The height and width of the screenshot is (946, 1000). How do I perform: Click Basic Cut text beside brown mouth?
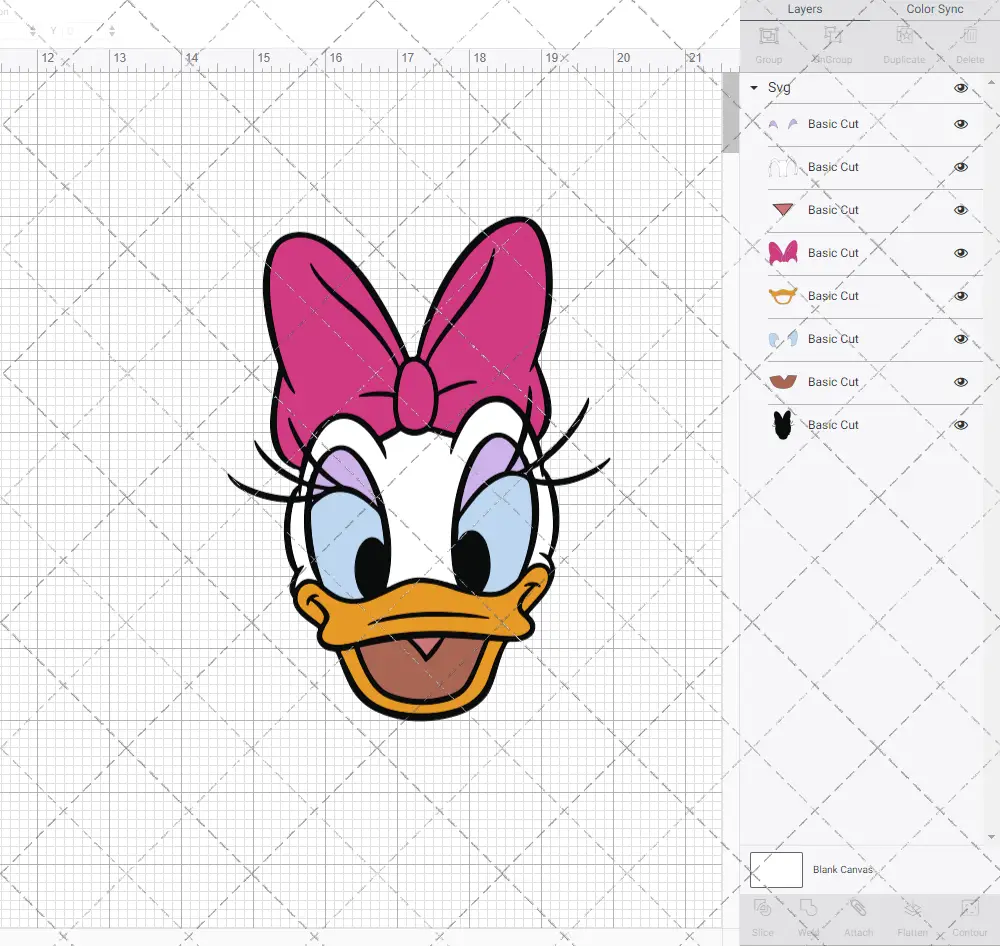coord(833,382)
